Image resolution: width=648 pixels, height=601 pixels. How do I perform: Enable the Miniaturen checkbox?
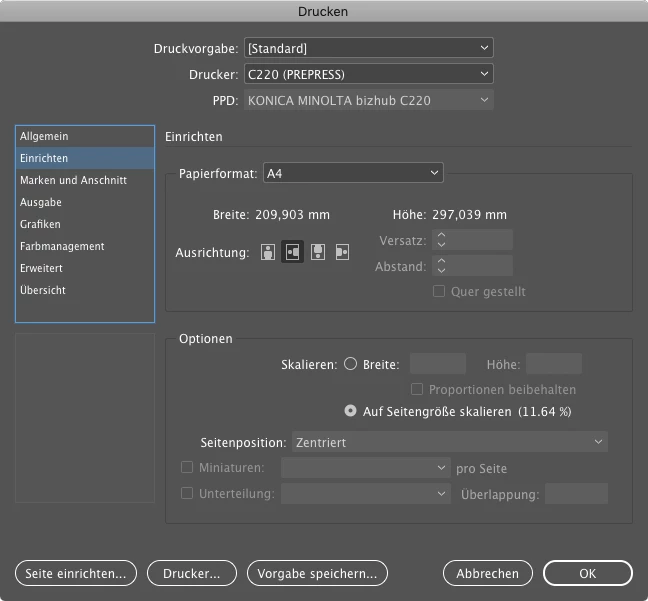click(187, 467)
